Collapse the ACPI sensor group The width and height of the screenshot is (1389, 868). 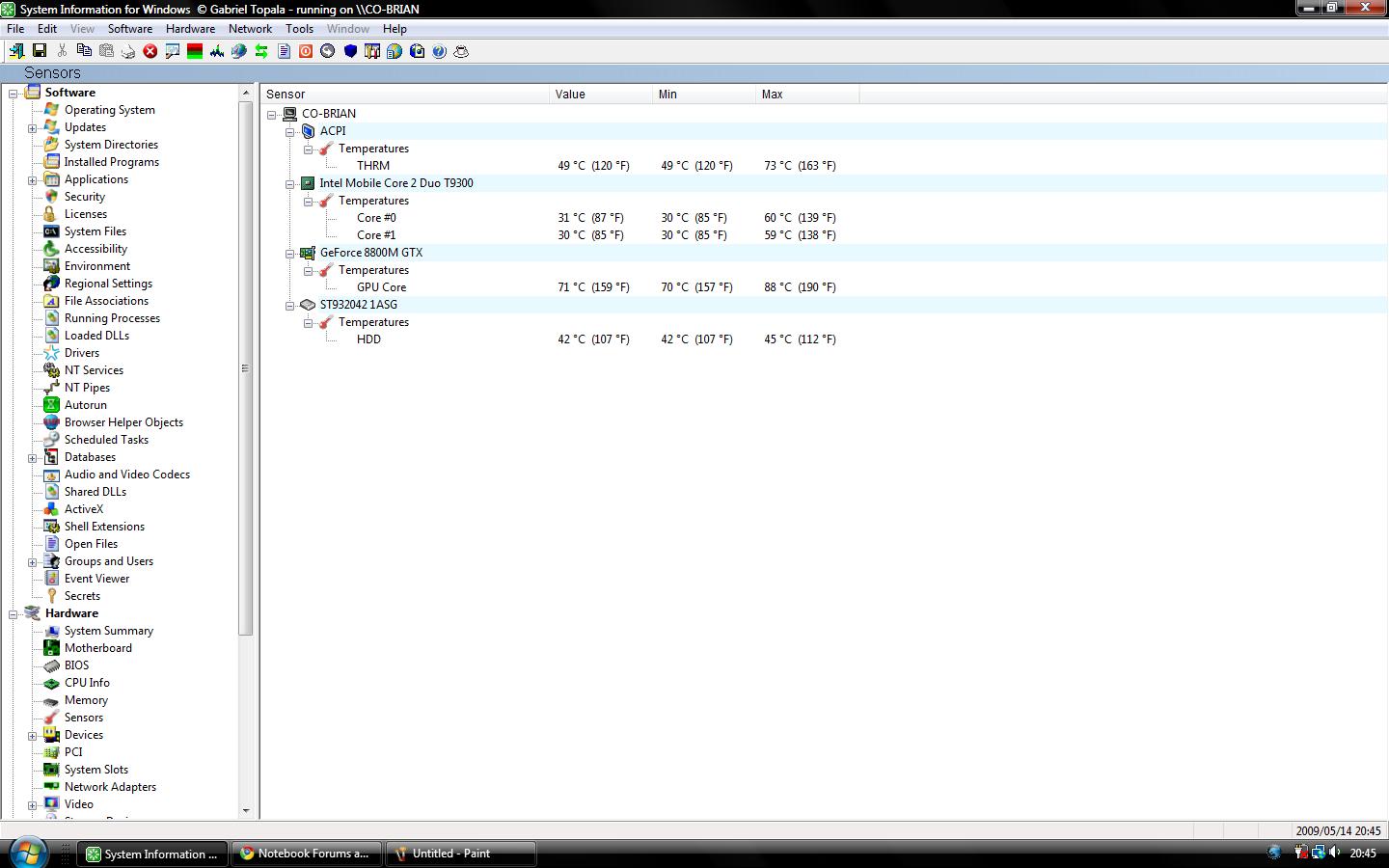point(289,132)
